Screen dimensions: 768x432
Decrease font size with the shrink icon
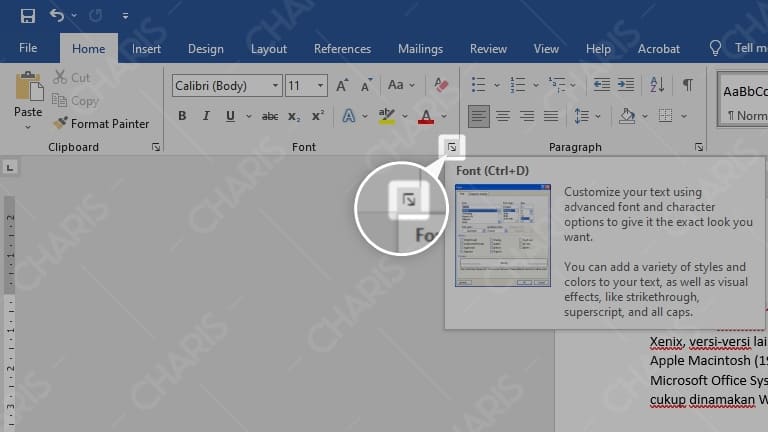pos(366,85)
